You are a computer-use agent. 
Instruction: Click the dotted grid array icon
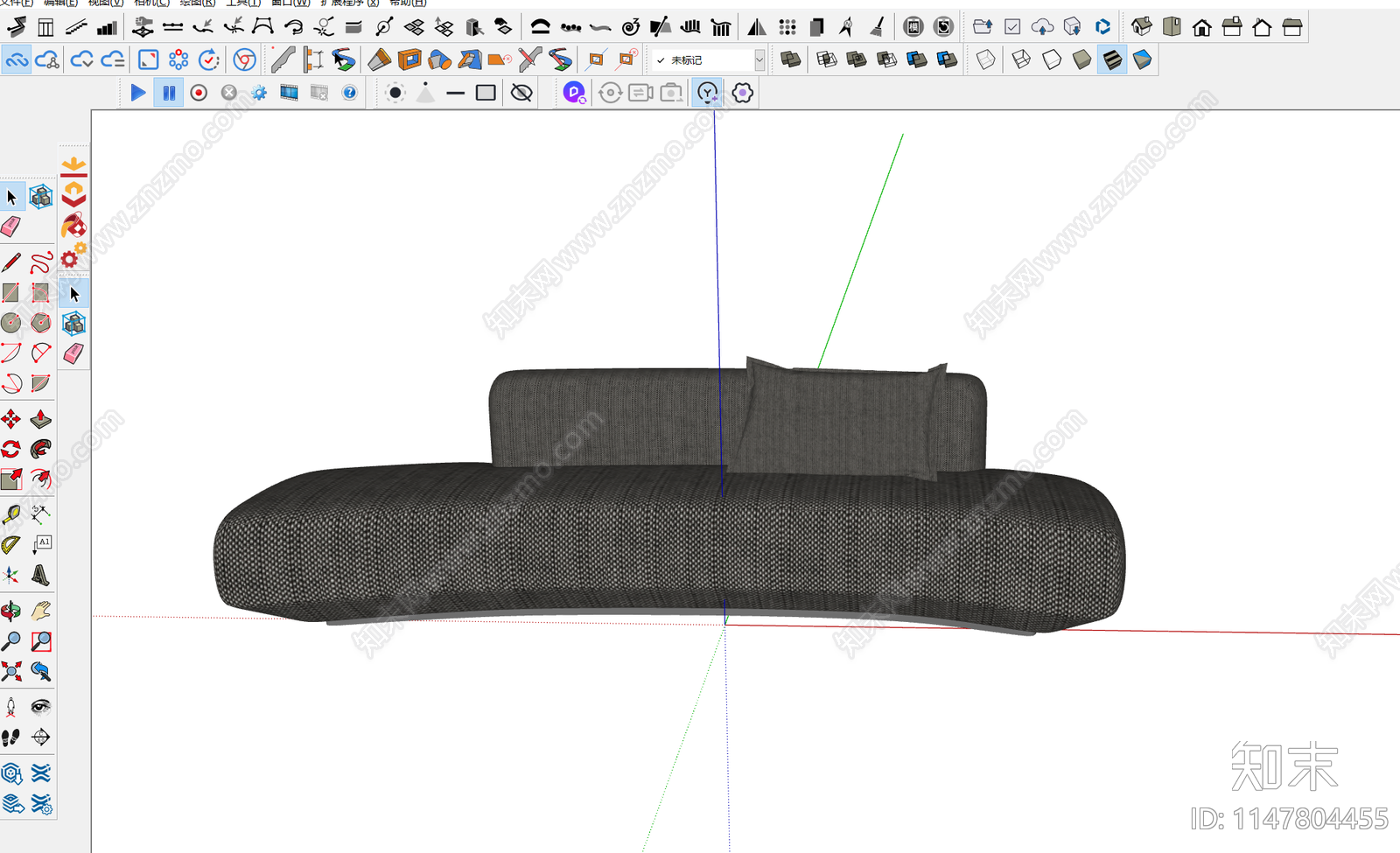[x=787, y=27]
